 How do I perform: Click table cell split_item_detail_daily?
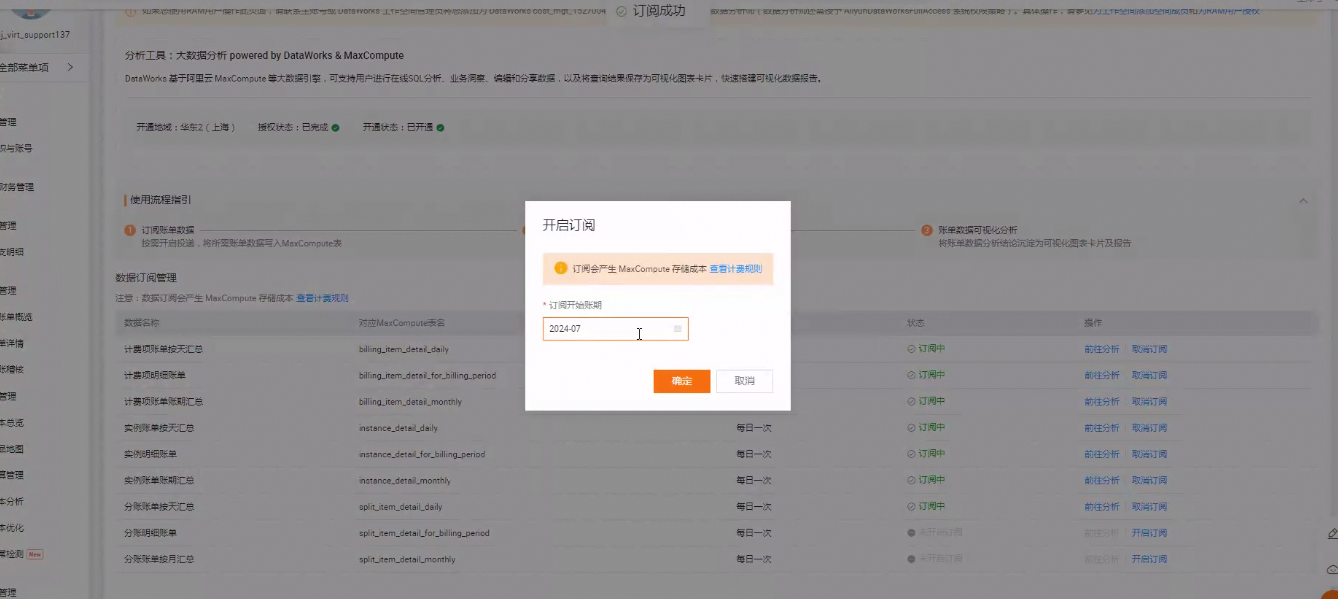pyautogui.click(x=400, y=506)
